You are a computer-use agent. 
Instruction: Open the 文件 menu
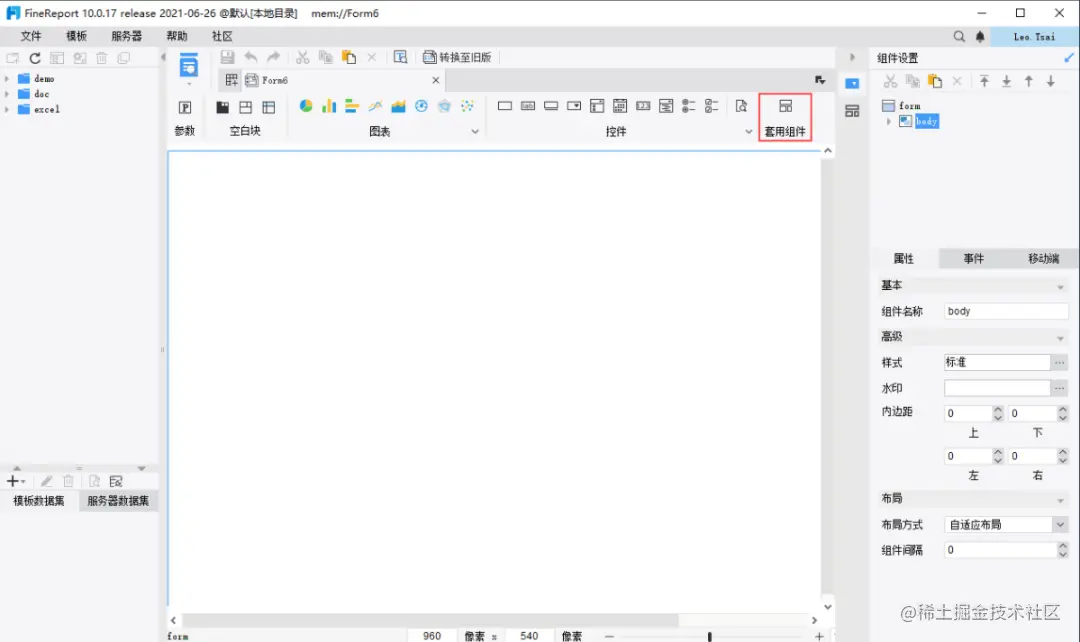click(x=31, y=36)
